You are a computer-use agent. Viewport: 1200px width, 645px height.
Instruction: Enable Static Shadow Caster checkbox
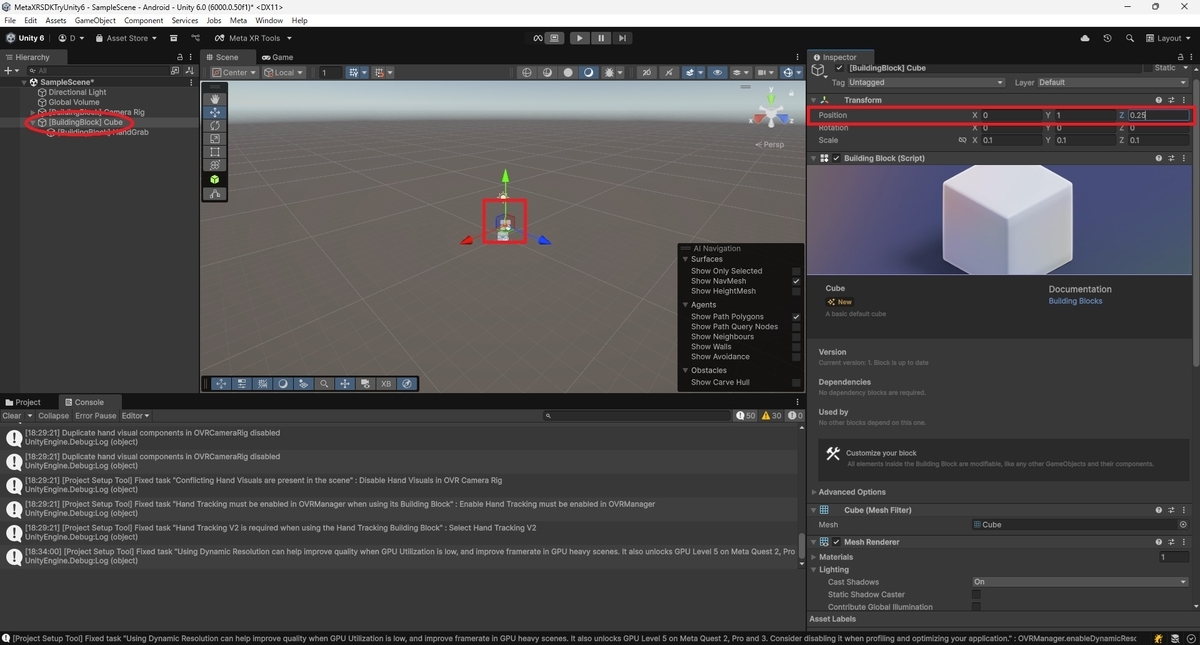976,594
